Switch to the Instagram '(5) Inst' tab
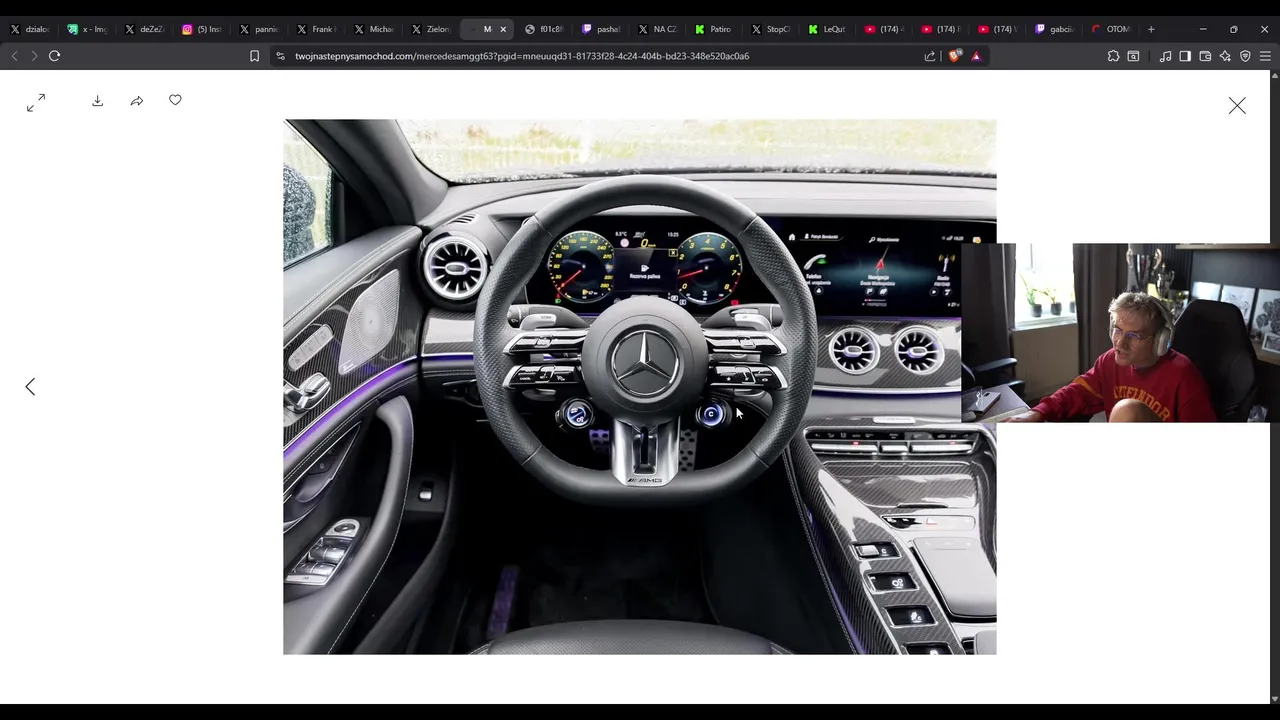This screenshot has height=720, width=1280. pyautogui.click(x=202, y=29)
